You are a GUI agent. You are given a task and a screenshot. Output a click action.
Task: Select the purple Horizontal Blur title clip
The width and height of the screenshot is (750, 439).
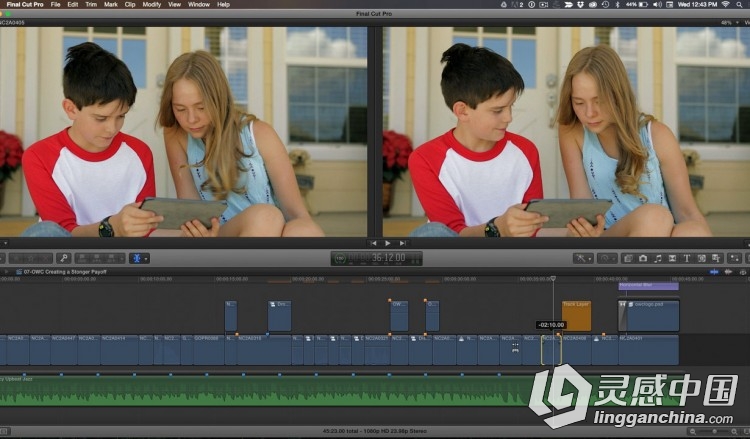point(648,286)
